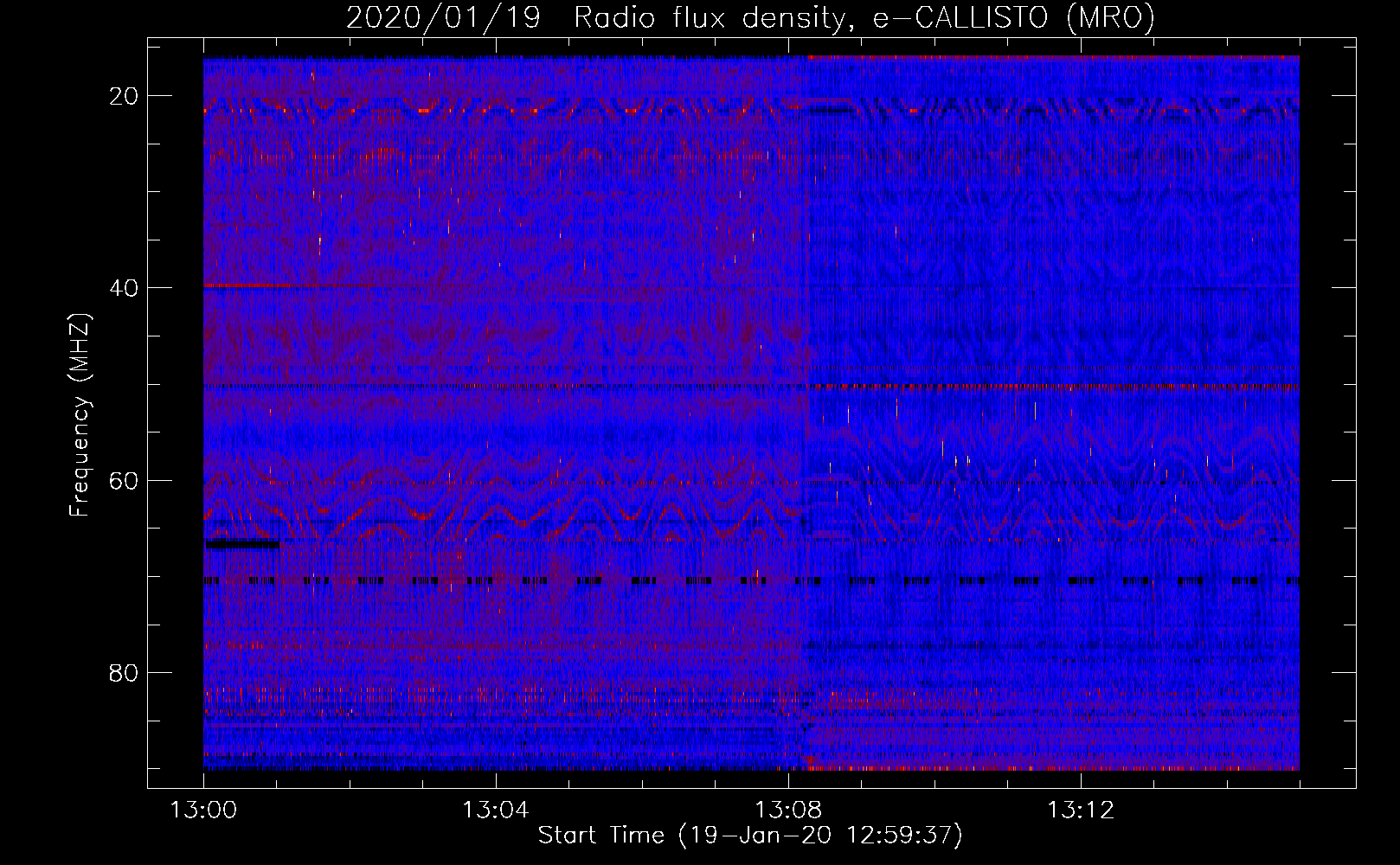Click the 13:08 time tick label
1400x865 pixels.
(788, 811)
